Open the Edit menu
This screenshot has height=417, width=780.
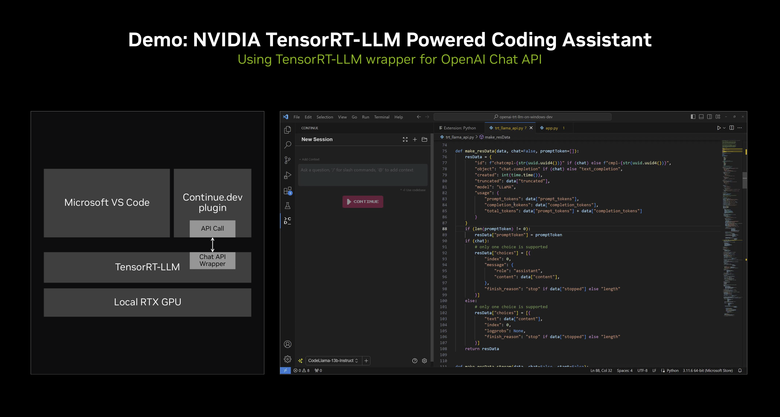308,117
